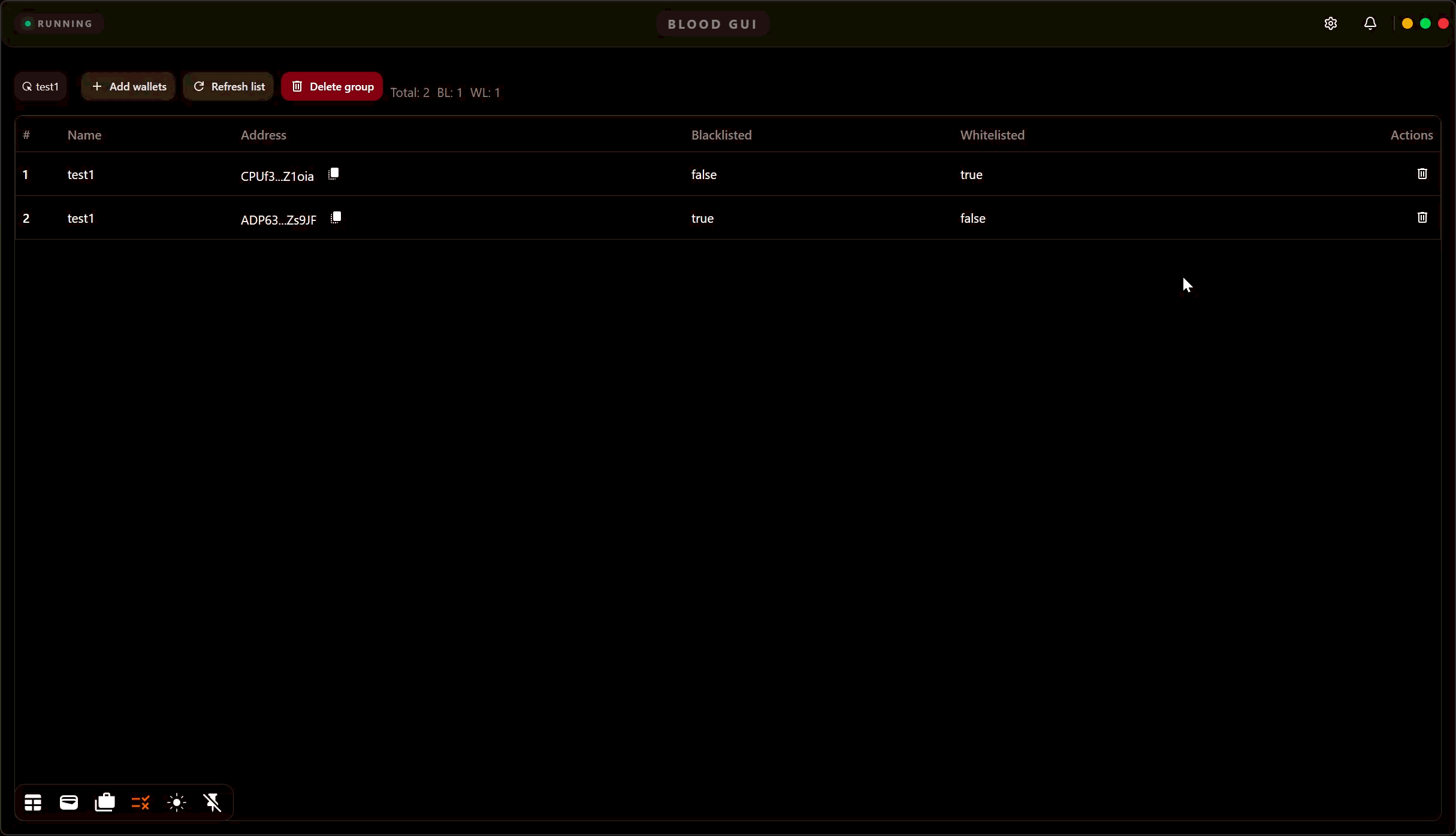Viewport: 1456px width, 836px height.
Task: Open the wallet section in bottom dock
Action: 69,802
